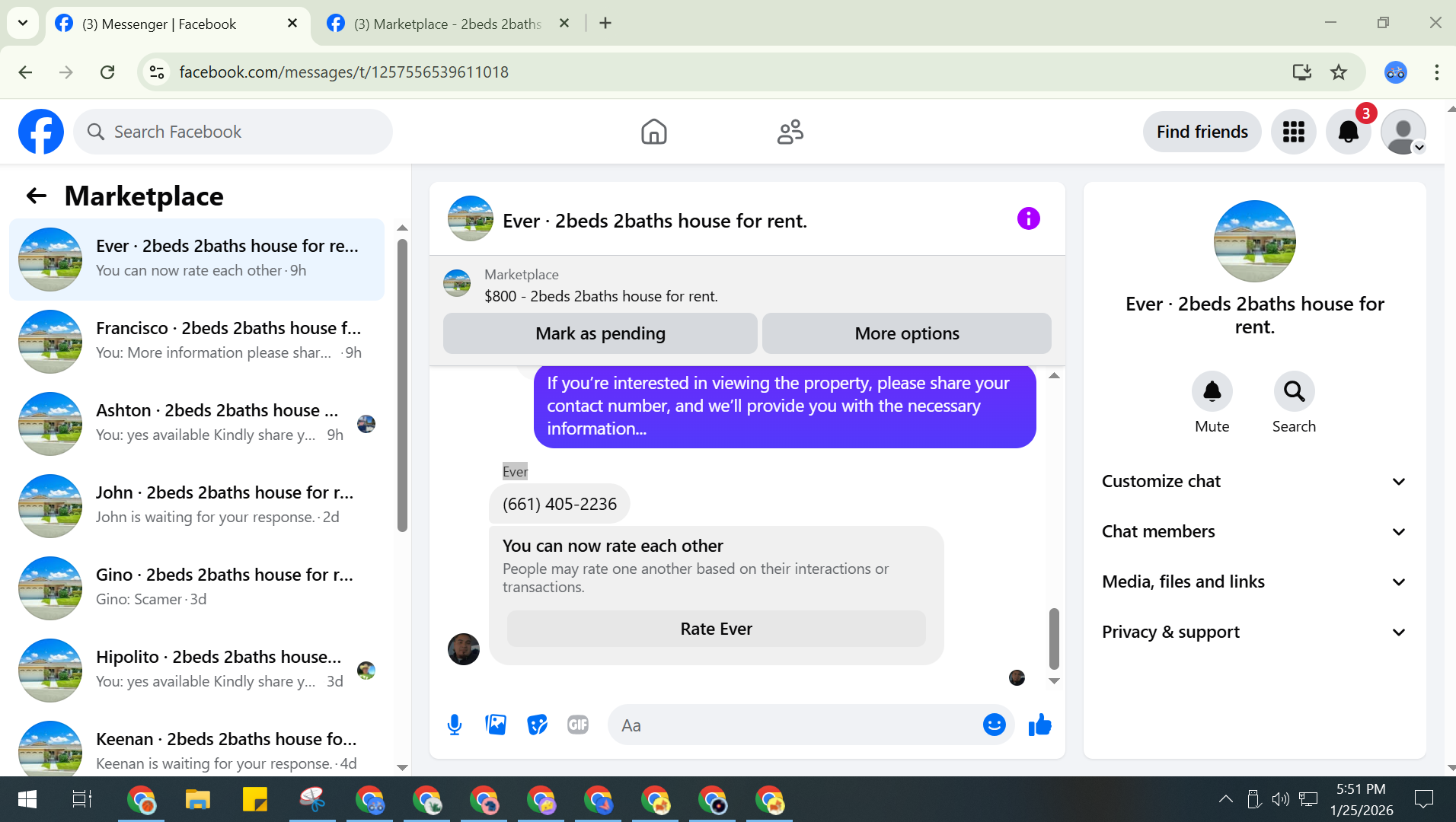1456x822 pixels.
Task: Open a new browser tab
Action: point(605,24)
